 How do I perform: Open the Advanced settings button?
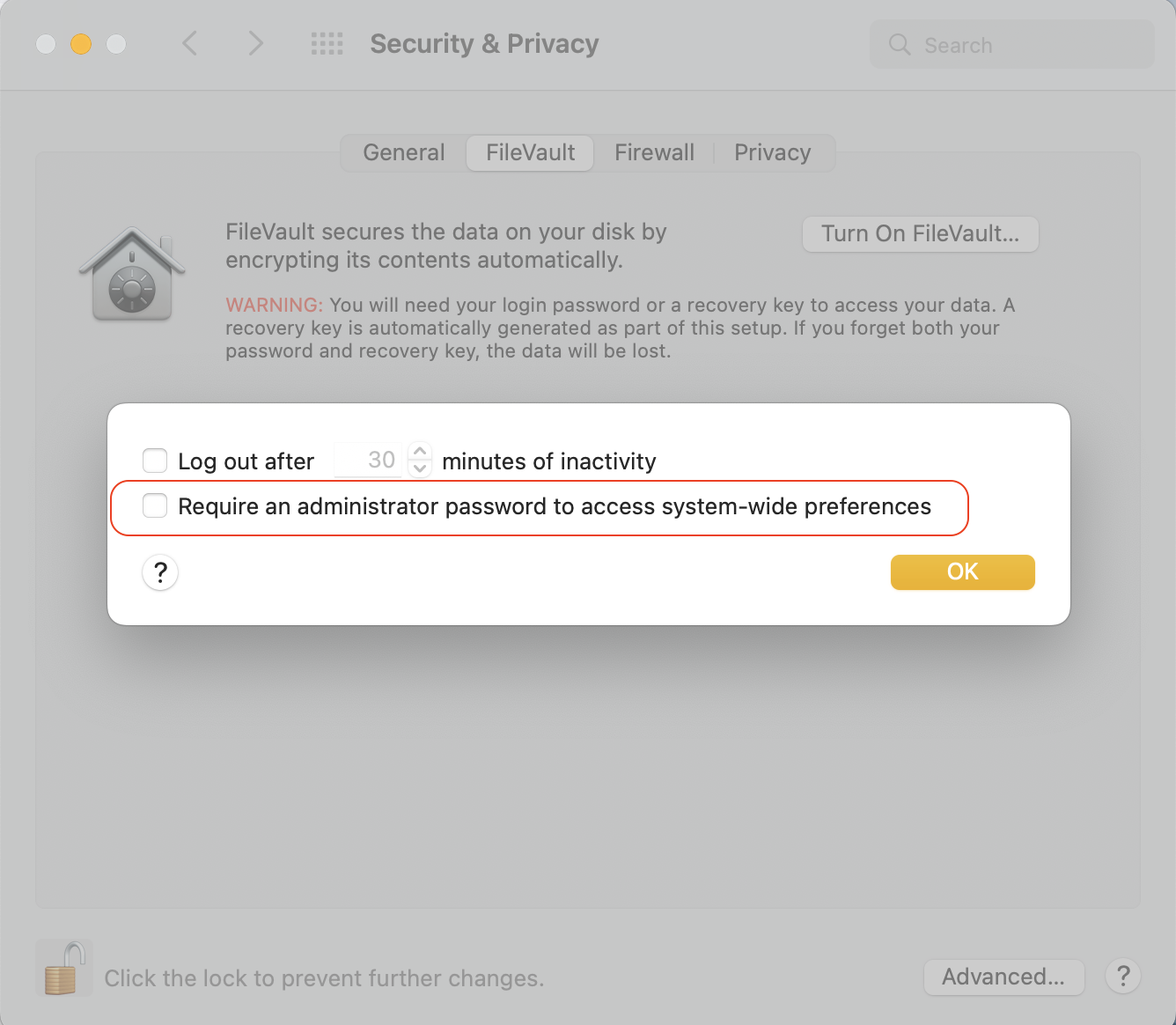[x=1003, y=977]
